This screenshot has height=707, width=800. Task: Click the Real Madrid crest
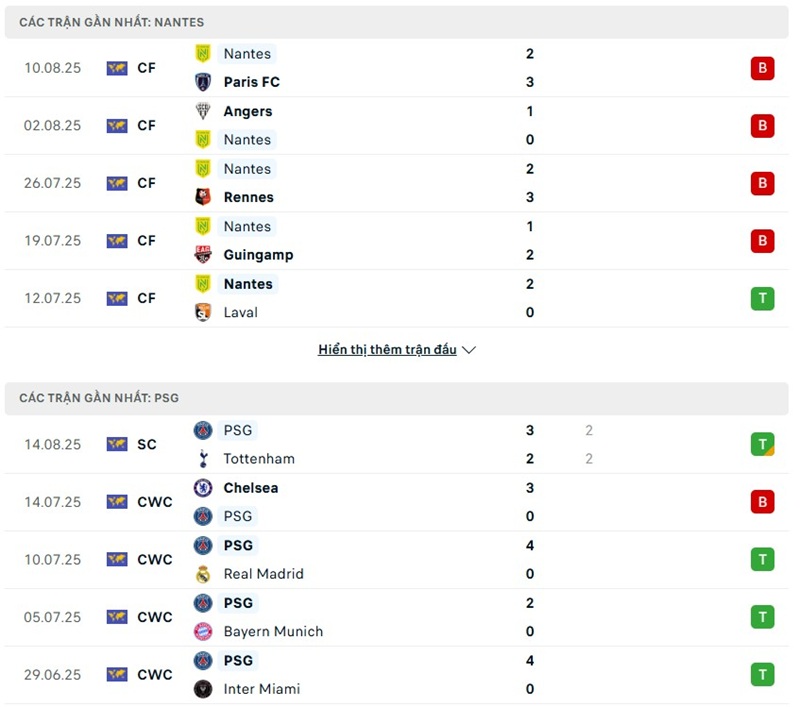click(x=203, y=574)
